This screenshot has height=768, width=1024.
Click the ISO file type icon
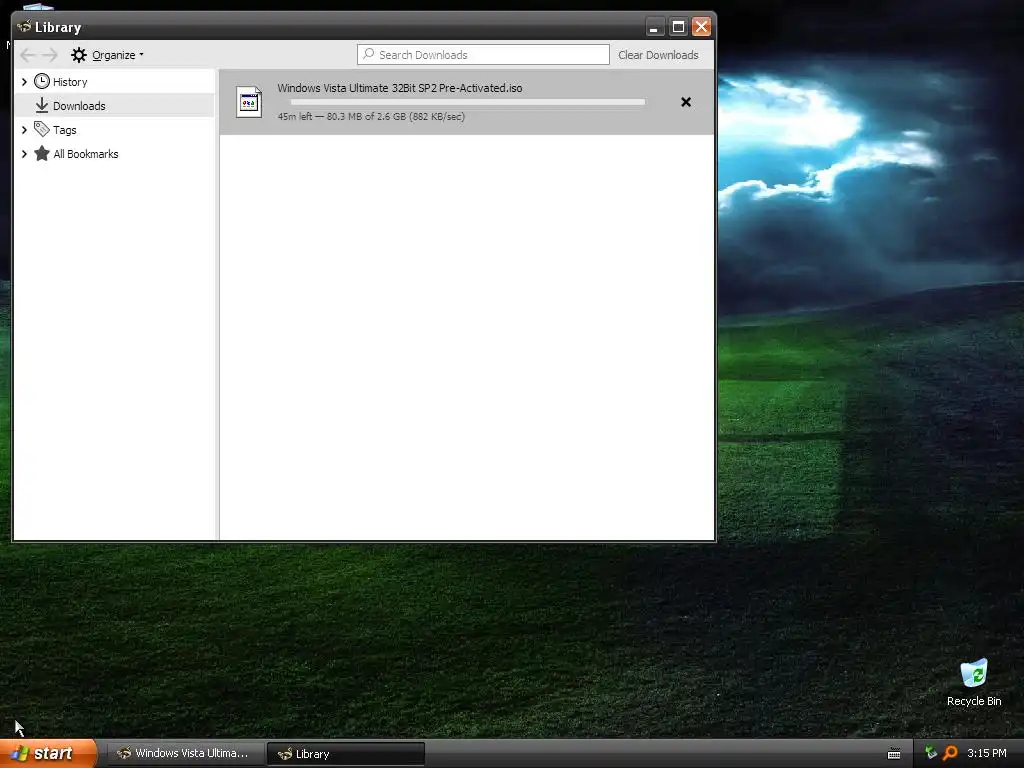click(x=249, y=103)
